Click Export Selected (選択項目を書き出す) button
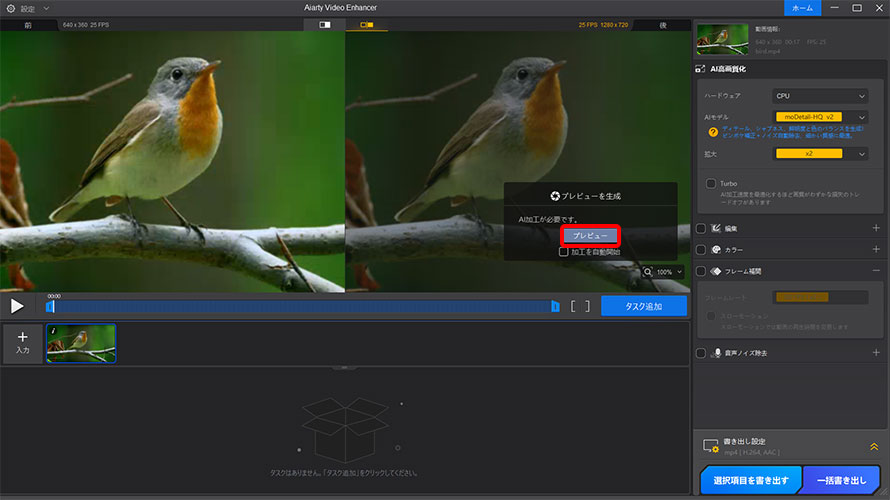This screenshot has width=890, height=500. coord(750,480)
